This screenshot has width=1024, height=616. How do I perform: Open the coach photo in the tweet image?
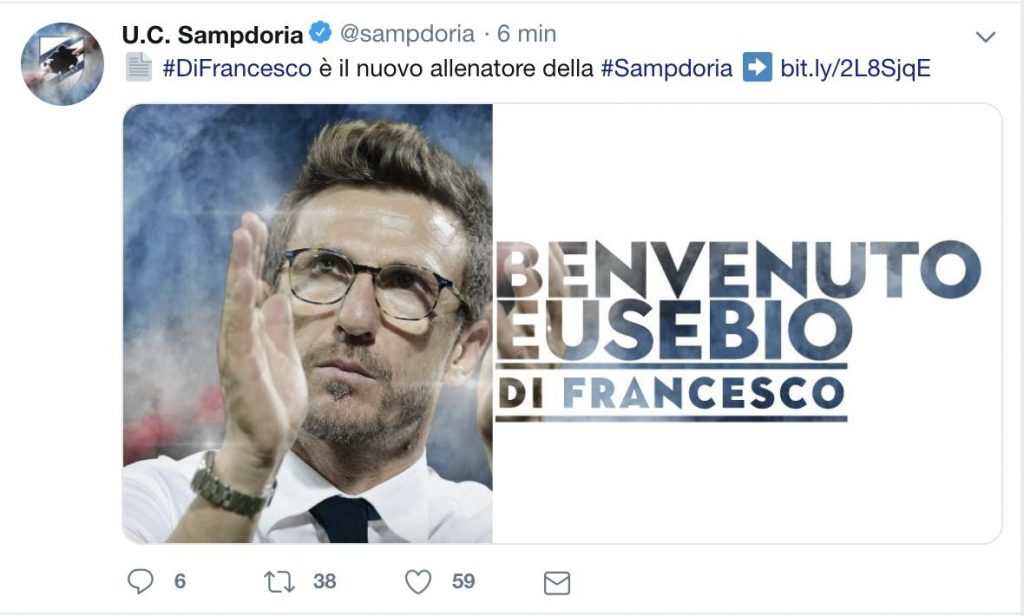click(x=308, y=323)
